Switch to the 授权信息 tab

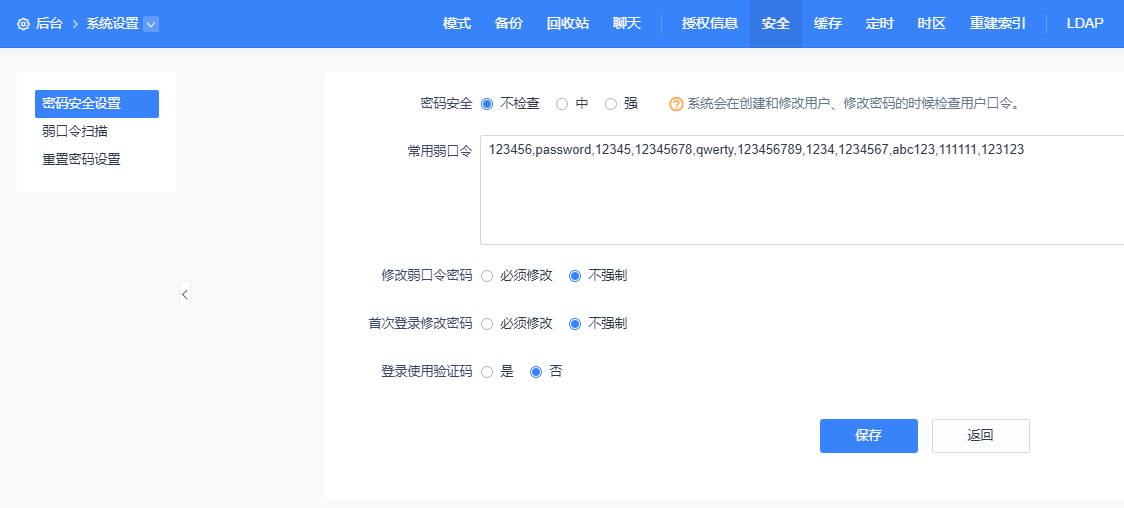[710, 24]
